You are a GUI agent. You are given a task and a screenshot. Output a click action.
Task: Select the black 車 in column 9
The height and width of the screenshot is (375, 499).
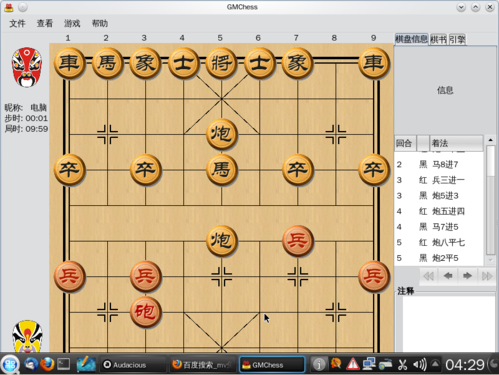click(x=374, y=63)
